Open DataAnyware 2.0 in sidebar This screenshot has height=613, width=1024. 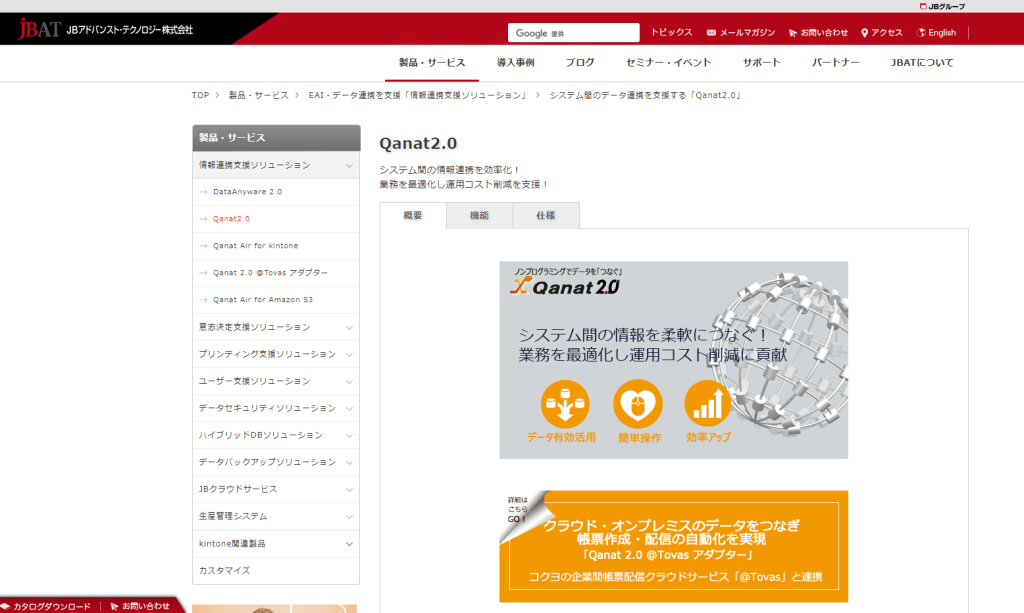(x=248, y=192)
